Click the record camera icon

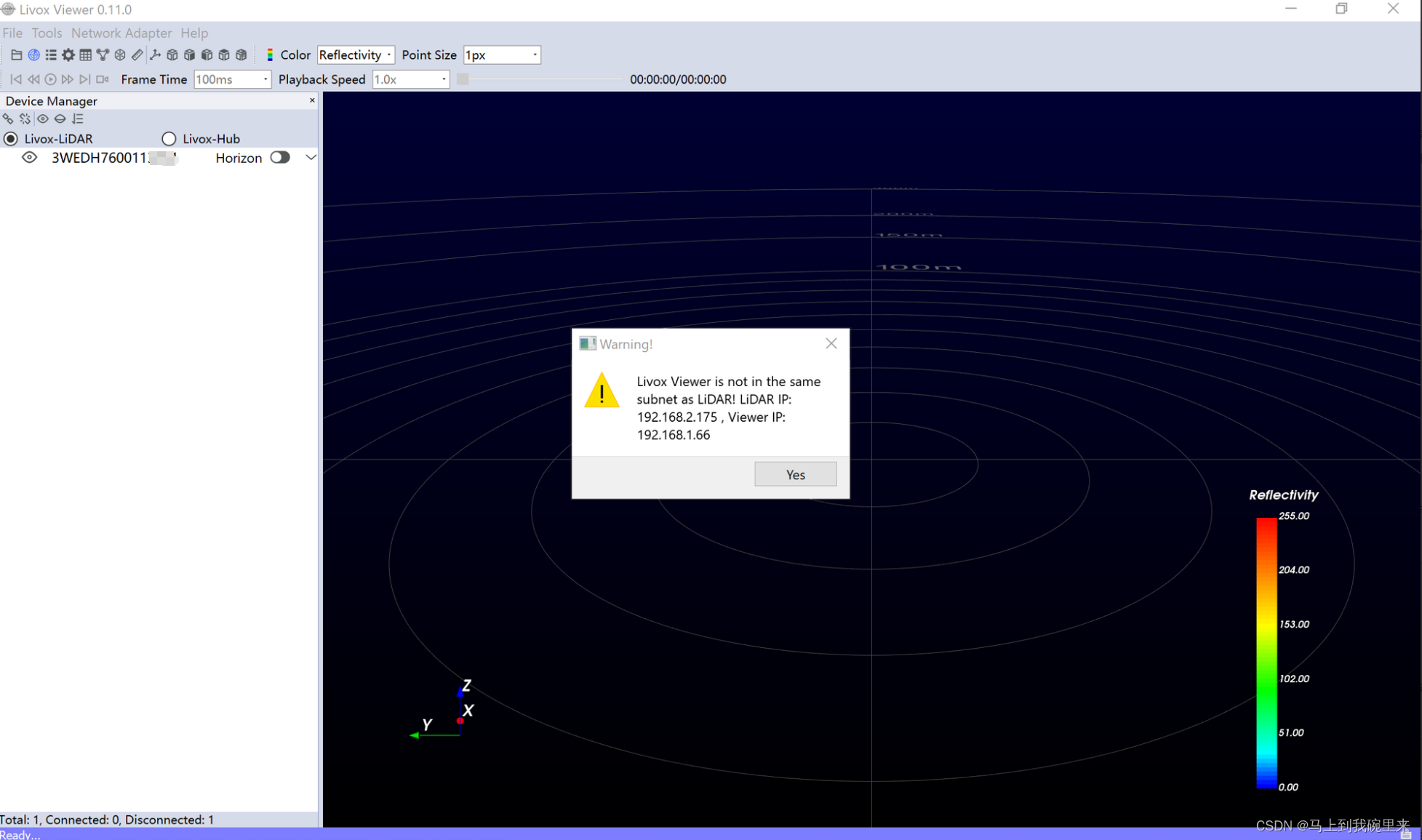(x=103, y=79)
